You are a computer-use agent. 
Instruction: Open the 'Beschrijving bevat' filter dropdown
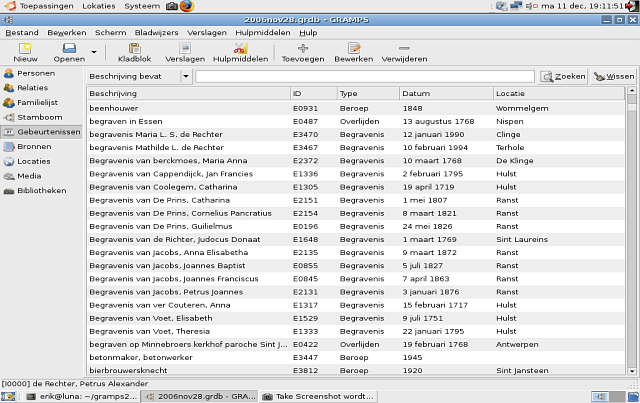138,76
